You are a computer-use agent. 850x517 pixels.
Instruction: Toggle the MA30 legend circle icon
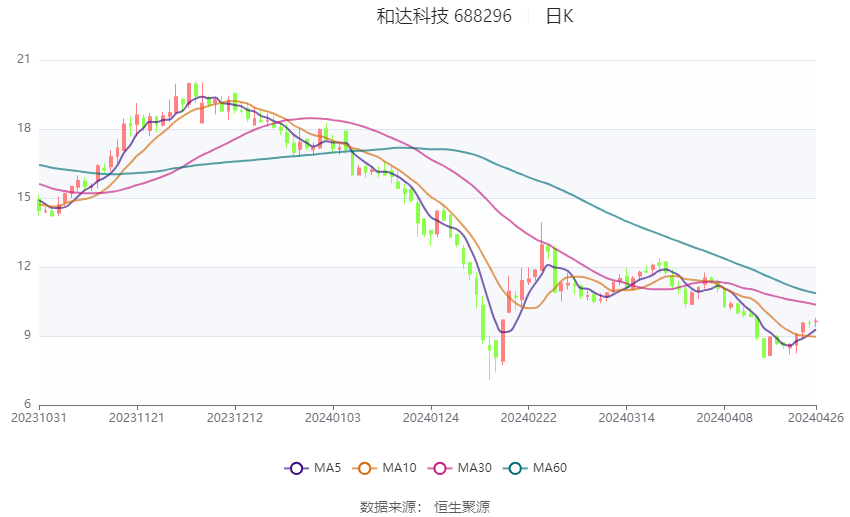440,468
